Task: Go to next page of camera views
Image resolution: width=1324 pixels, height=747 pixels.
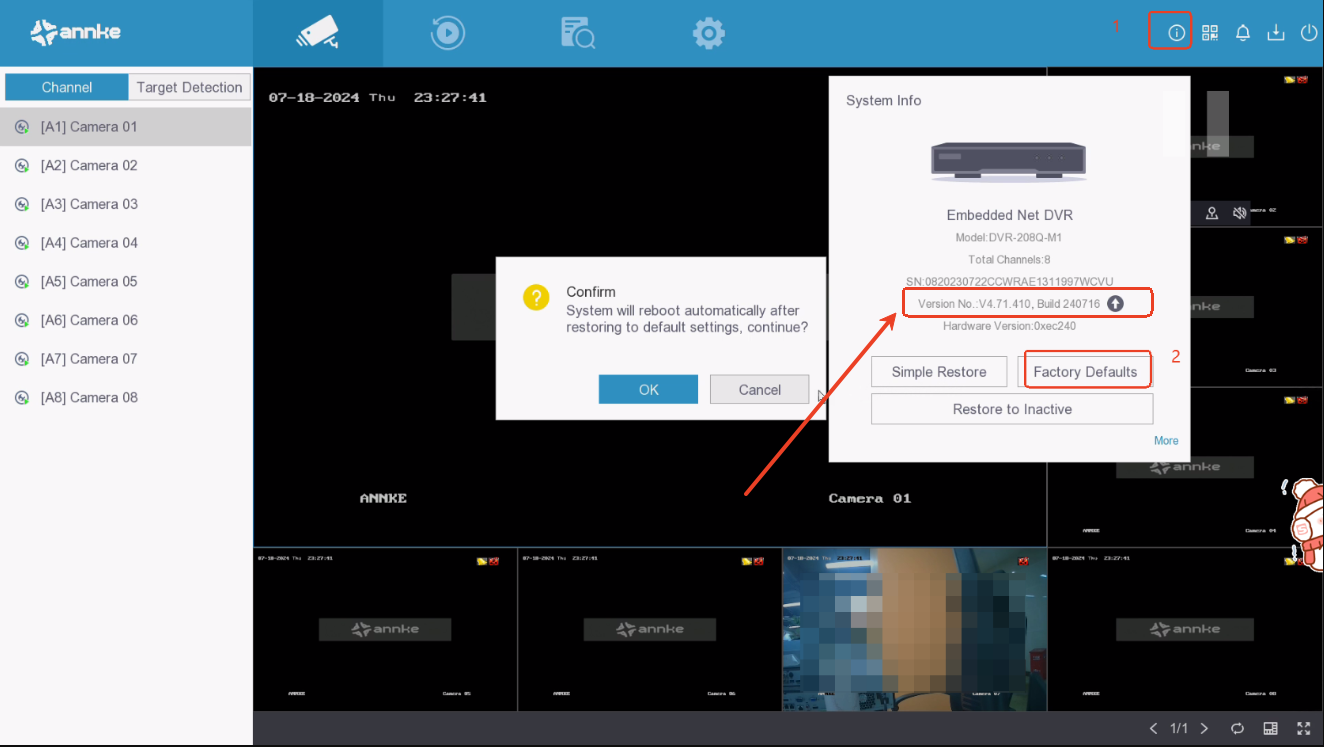Action: click(x=1204, y=728)
